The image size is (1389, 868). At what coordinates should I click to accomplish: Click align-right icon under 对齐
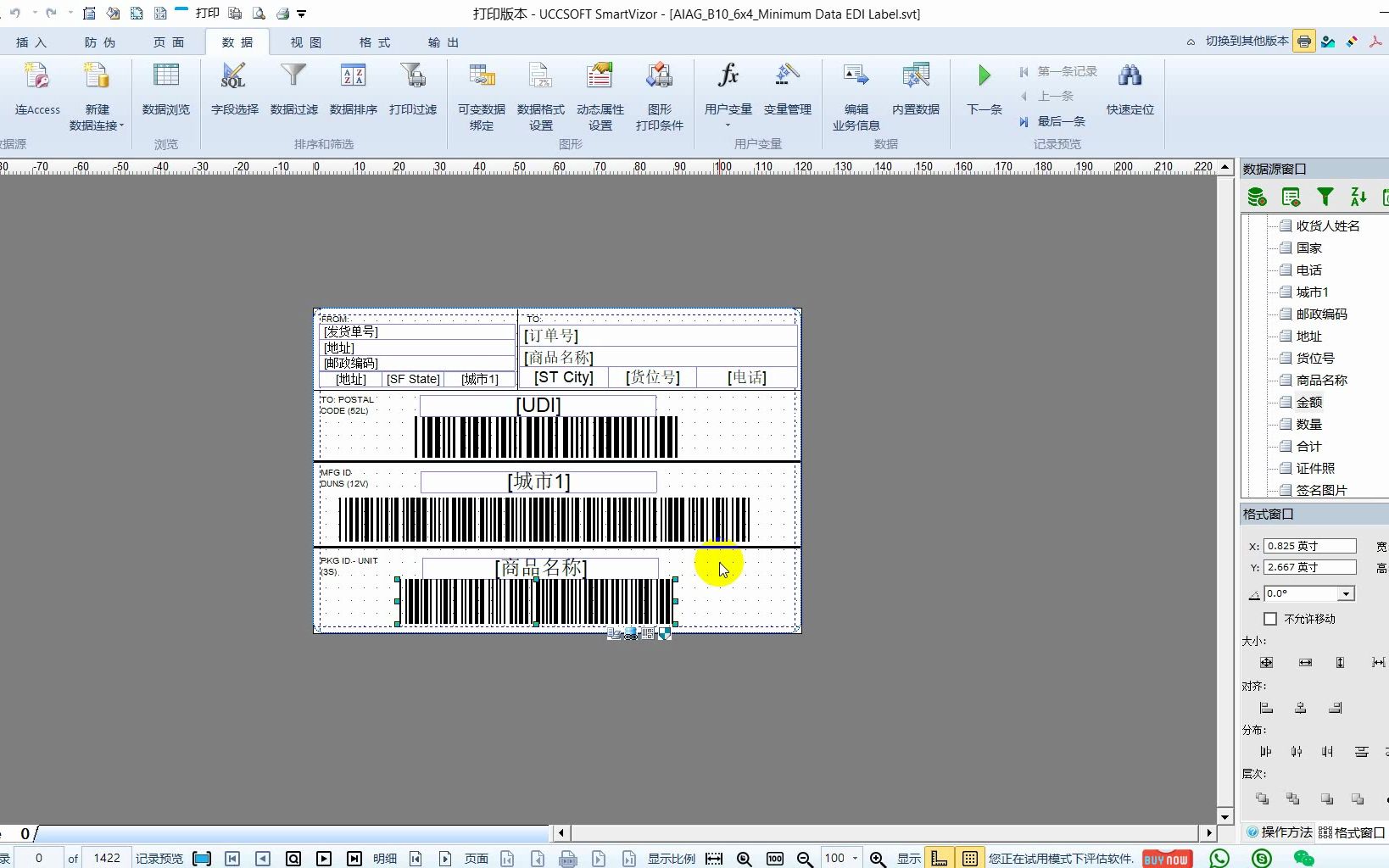point(1336,708)
